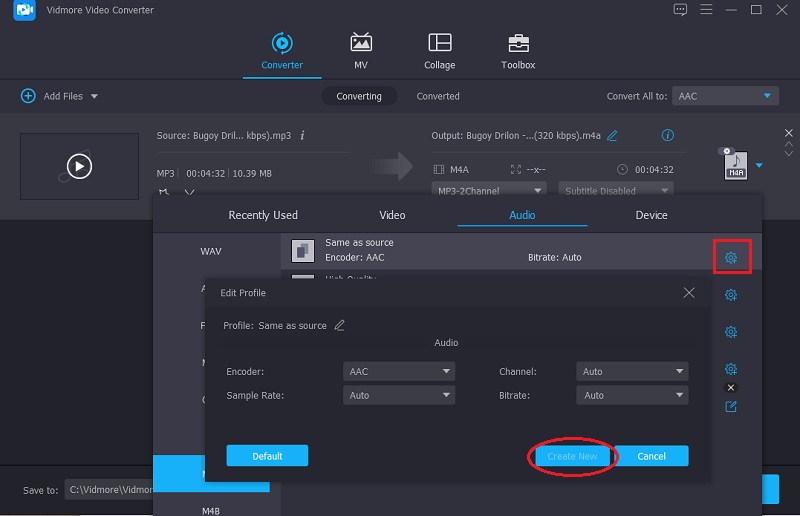Image resolution: width=800 pixels, height=516 pixels.
Task: Open Convert All to AAC dropdown
Action: (725, 96)
